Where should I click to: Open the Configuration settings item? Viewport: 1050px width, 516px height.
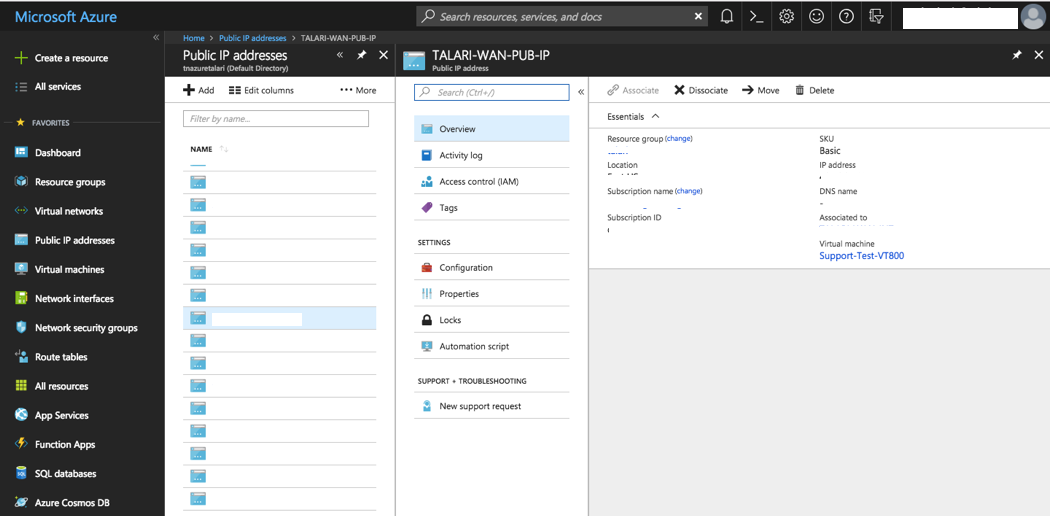465,268
